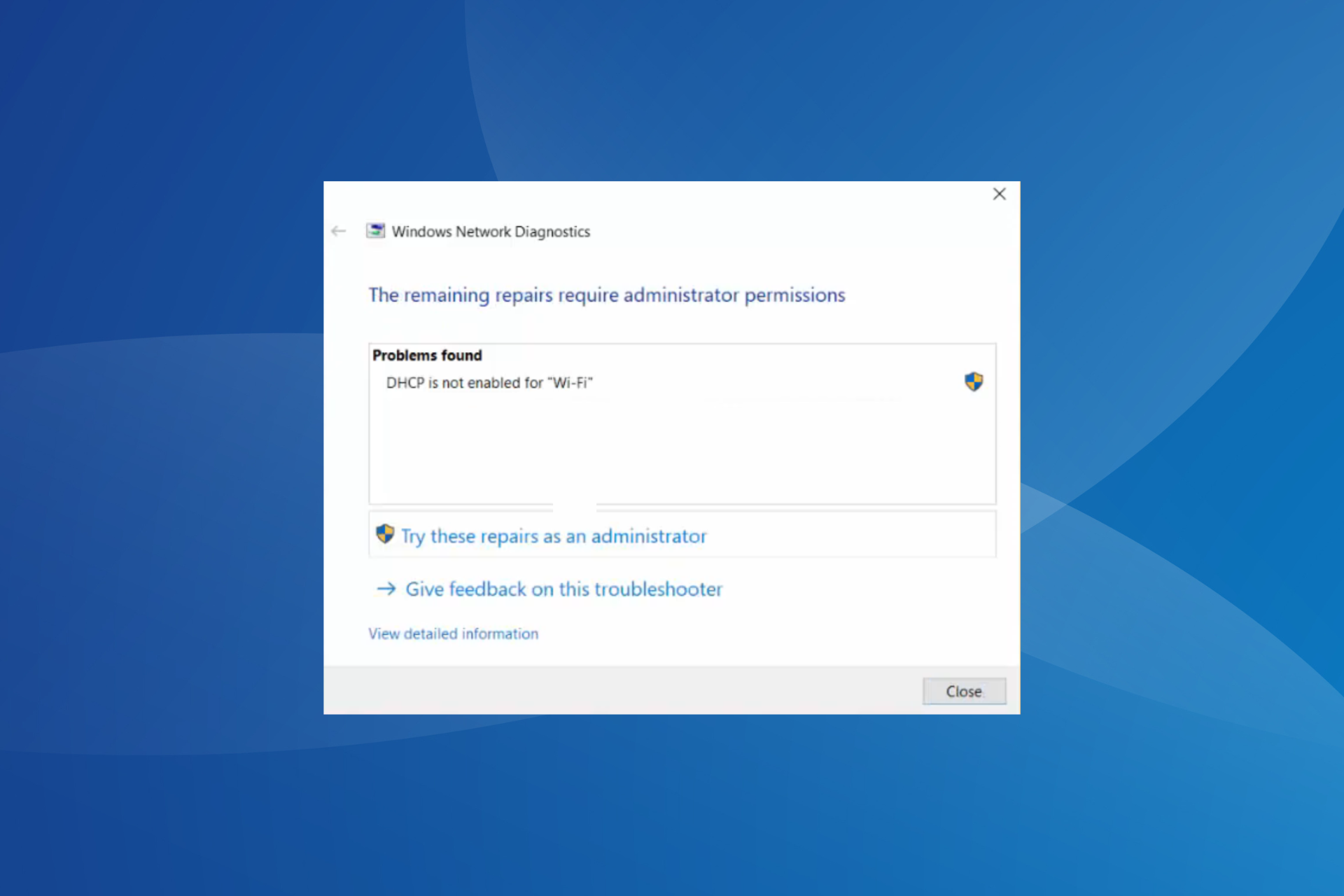Click the Close button

point(964,691)
